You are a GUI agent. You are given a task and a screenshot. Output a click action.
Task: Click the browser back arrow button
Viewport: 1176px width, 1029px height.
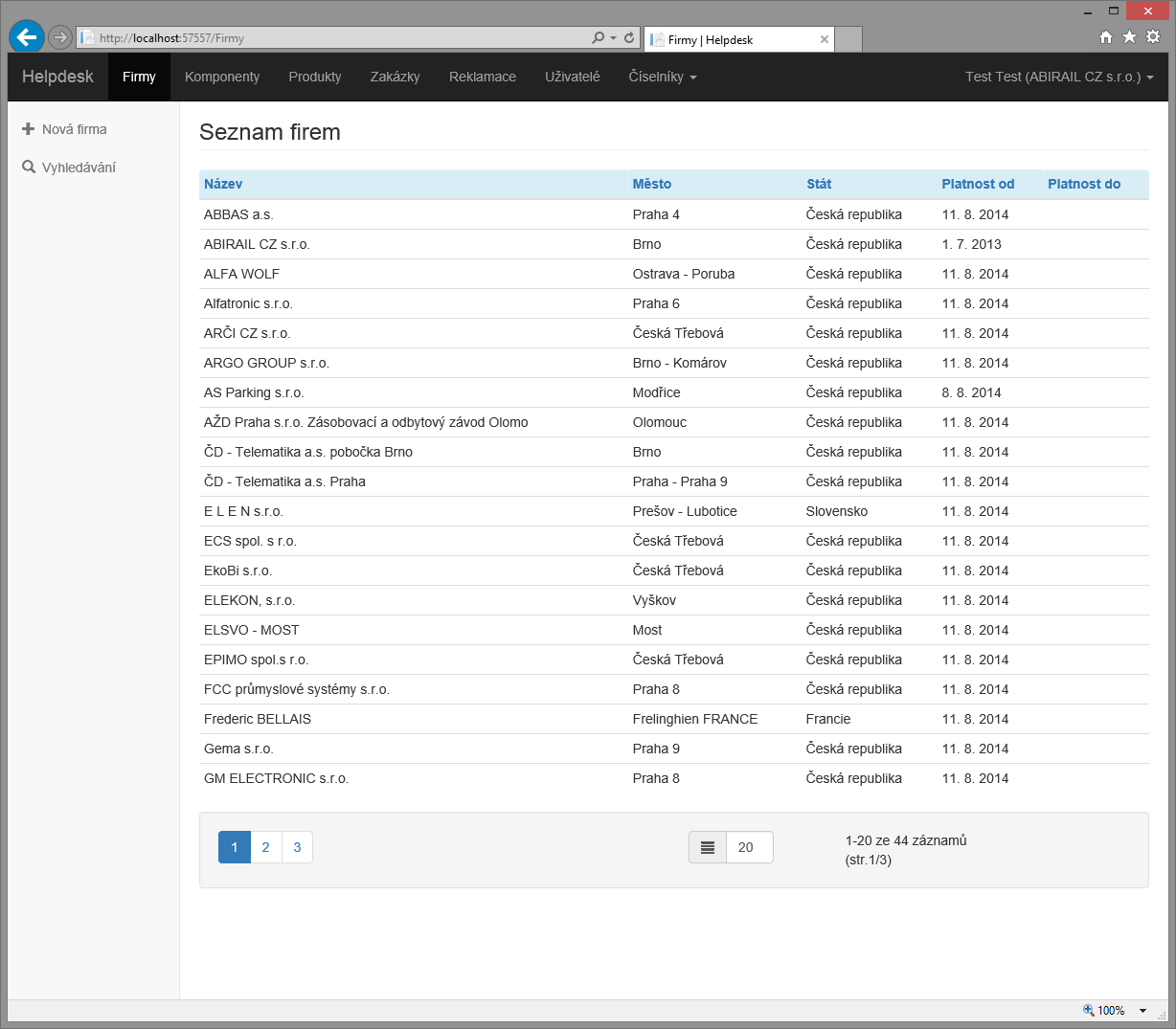[27, 37]
